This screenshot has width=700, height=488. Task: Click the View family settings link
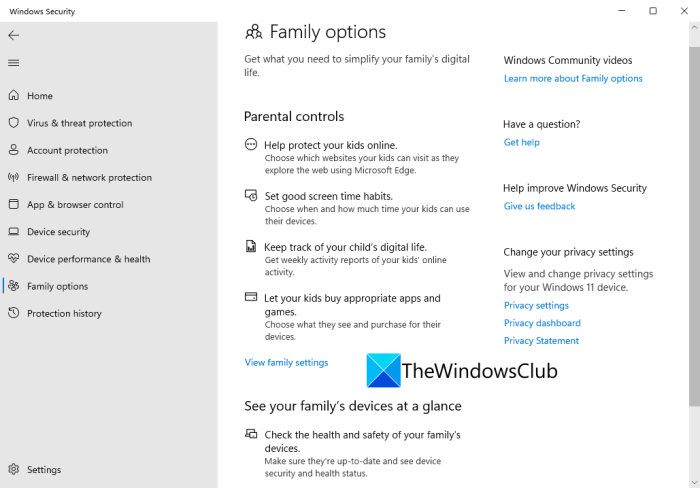click(286, 362)
